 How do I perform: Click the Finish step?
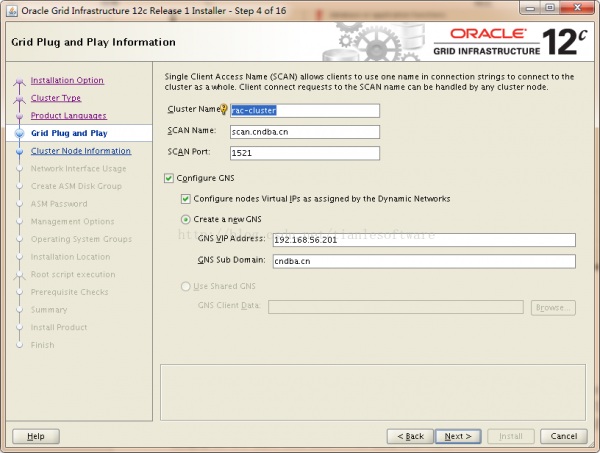(42, 345)
